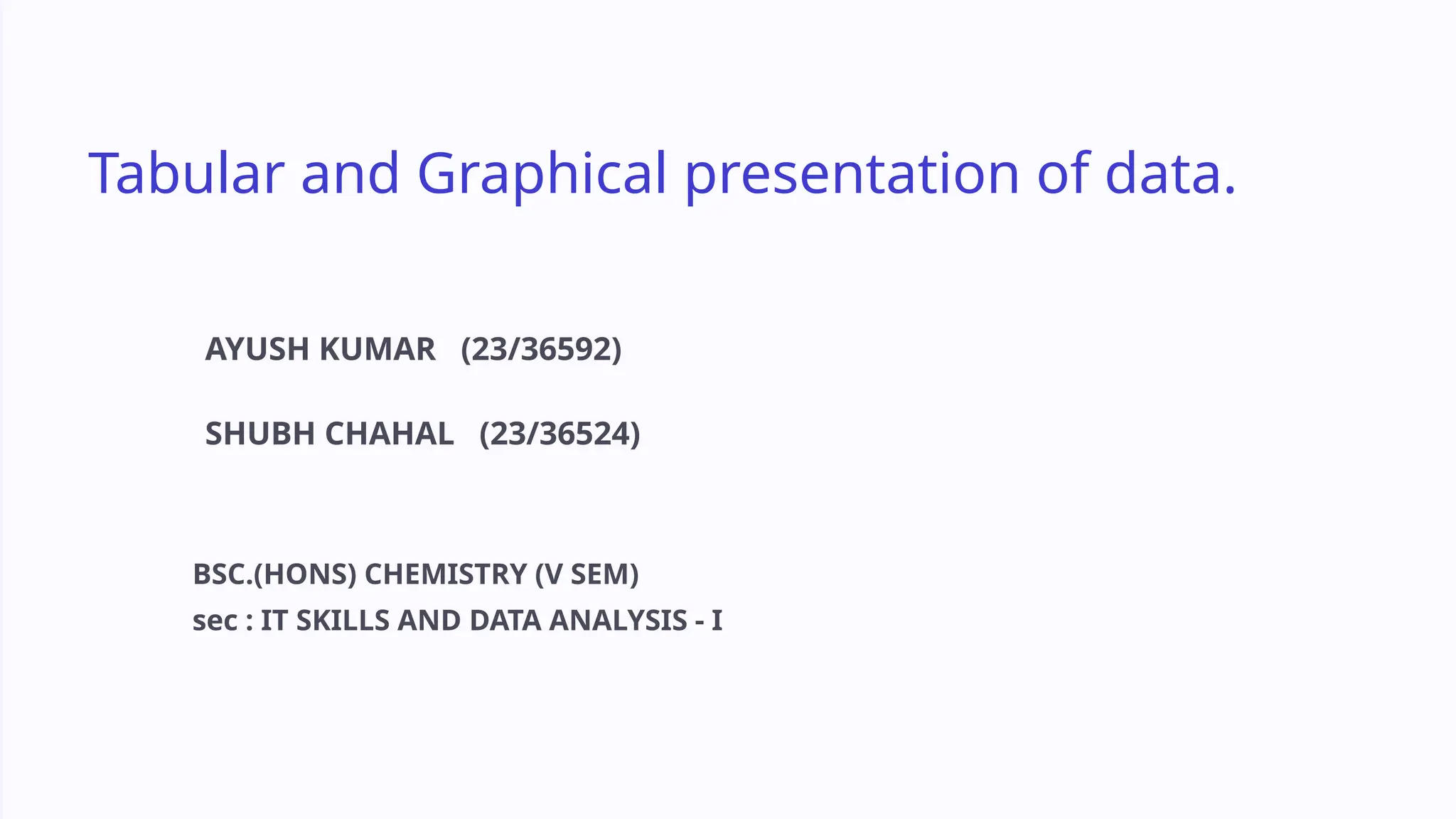Click roll number (23/36524)
Viewport: 1456px width, 819px height.
click(560, 434)
